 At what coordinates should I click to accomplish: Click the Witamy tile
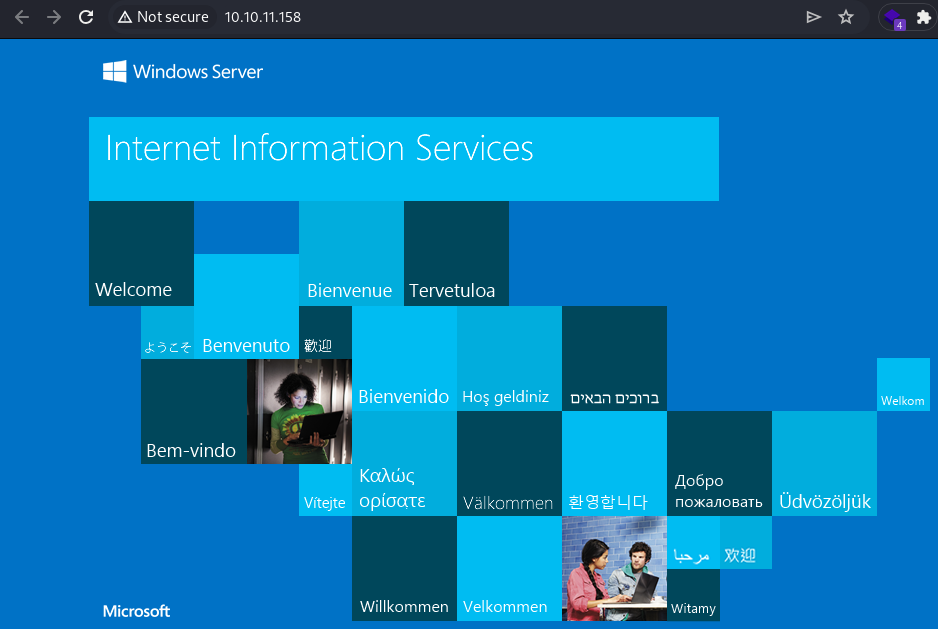click(693, 595)
